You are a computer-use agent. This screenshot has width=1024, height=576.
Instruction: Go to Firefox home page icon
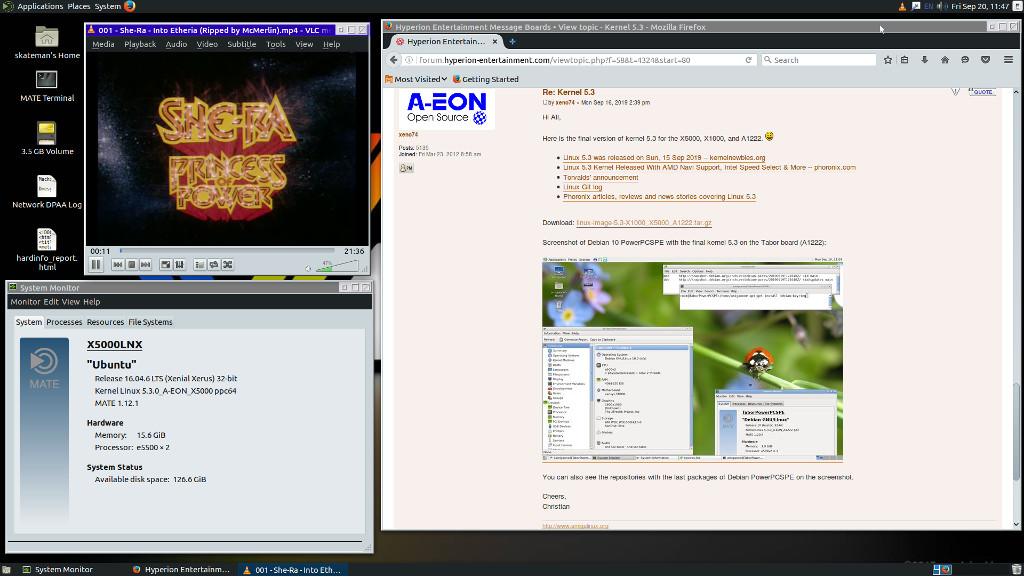pyautogui.click(x=945, y=59)
